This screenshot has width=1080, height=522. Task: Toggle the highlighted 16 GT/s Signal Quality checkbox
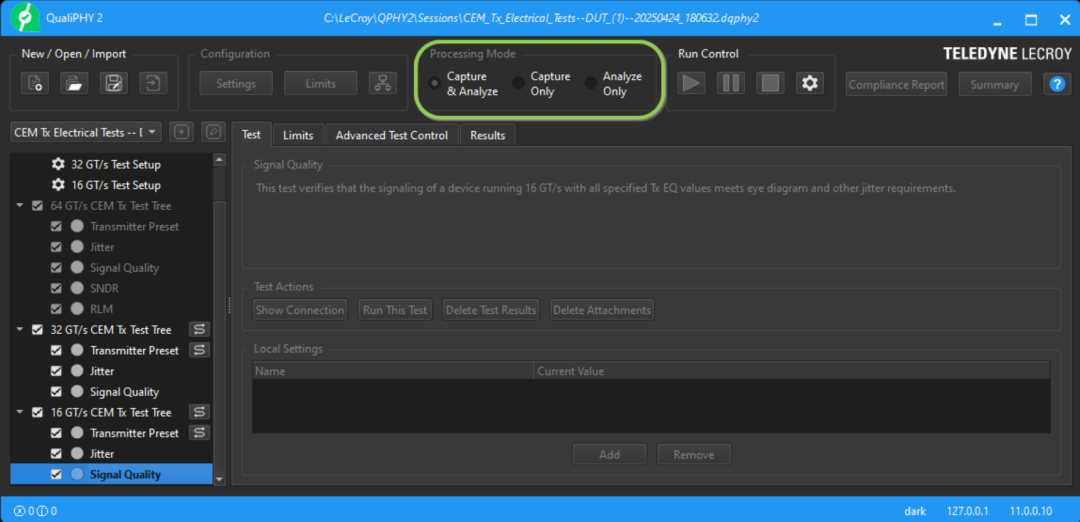click(x=56, y=474)
